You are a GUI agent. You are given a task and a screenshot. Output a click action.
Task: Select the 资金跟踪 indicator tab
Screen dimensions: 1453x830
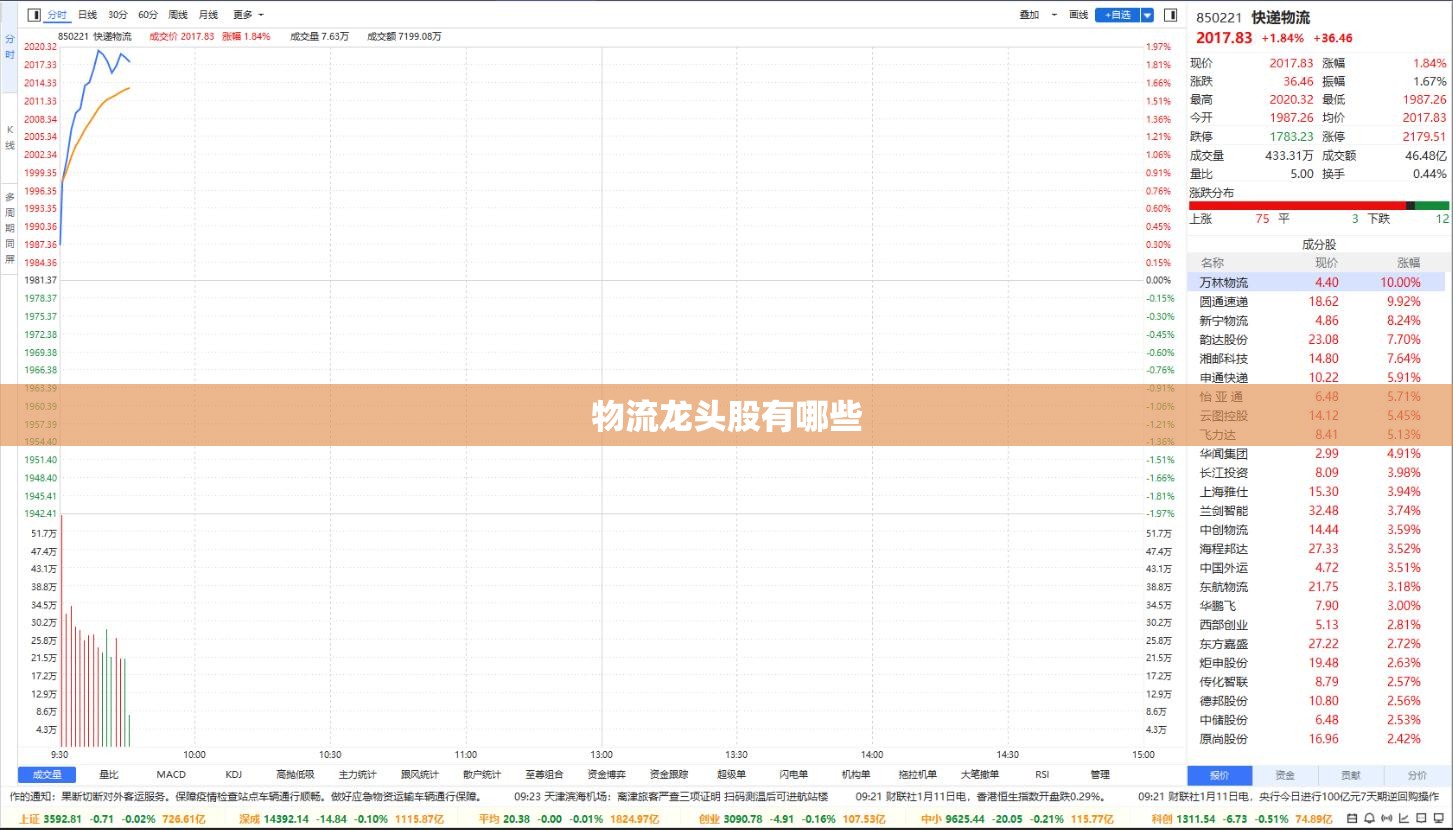tap(668, 774)
